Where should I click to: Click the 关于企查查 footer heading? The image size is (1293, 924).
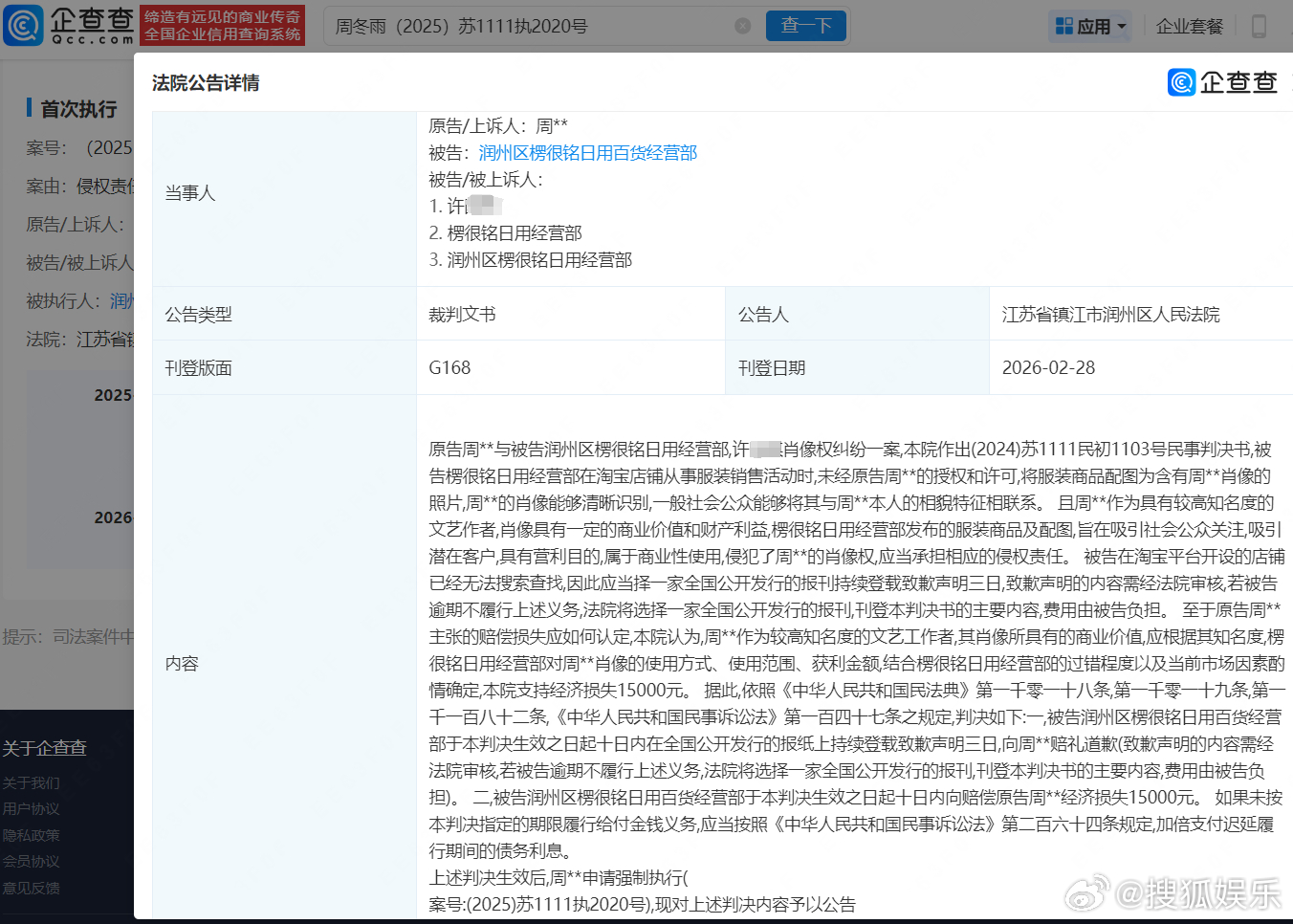(x=44, y=748)
